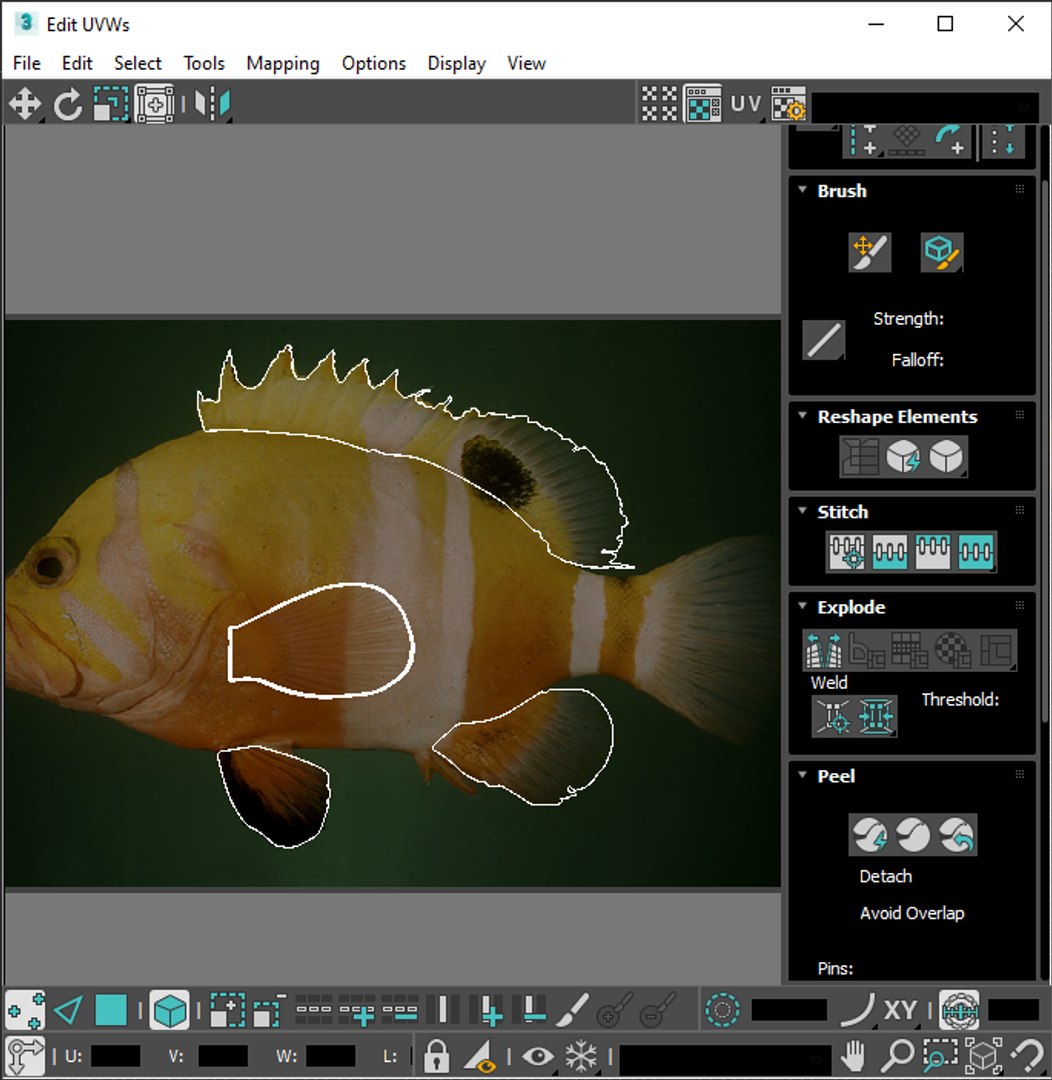This screenshot has height=1080, width=1052.
Task: Click Shrink UV Selection icon
Action: point(269,1010)
